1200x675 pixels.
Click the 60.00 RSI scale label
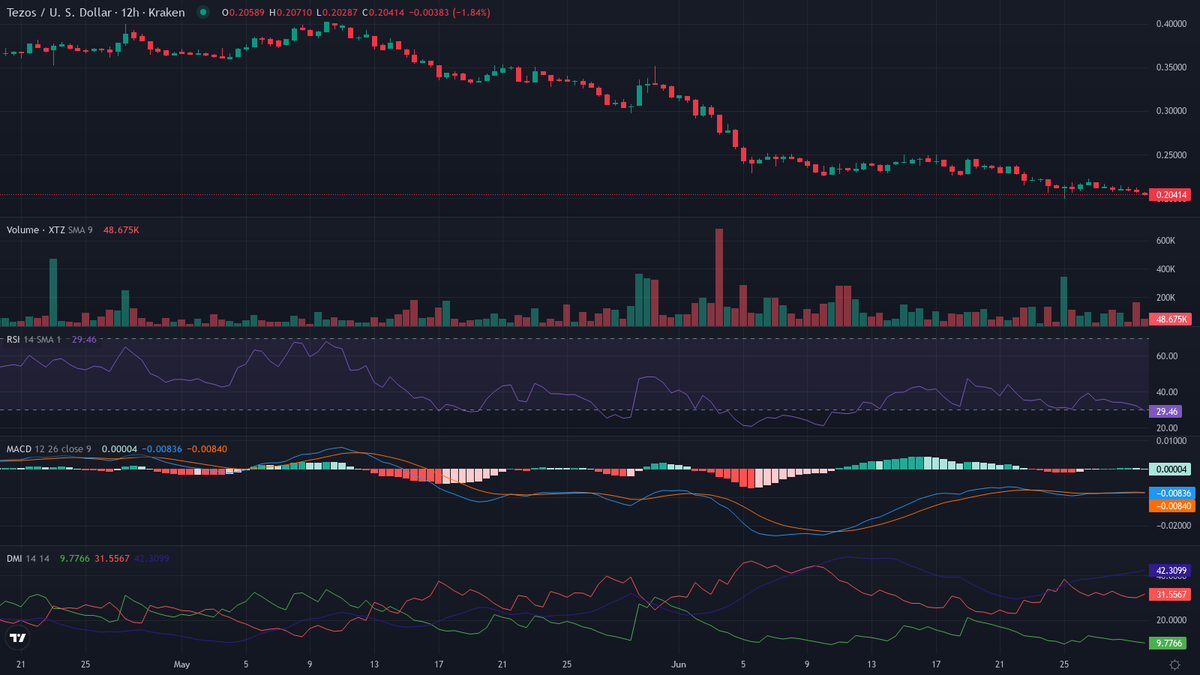[x=1166, y=356]
